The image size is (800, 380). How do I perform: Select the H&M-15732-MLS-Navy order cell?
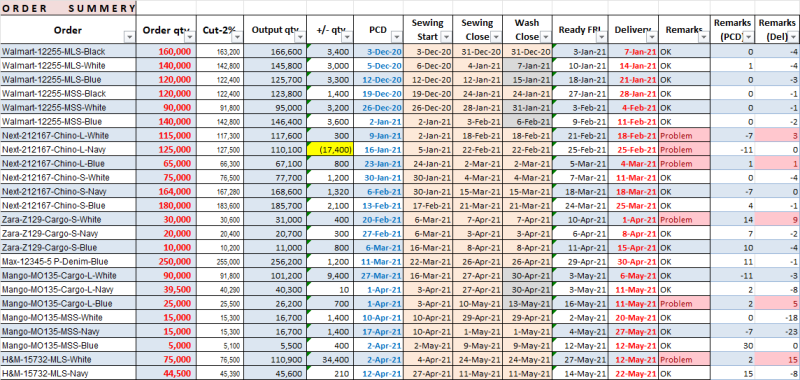point(68,373)
